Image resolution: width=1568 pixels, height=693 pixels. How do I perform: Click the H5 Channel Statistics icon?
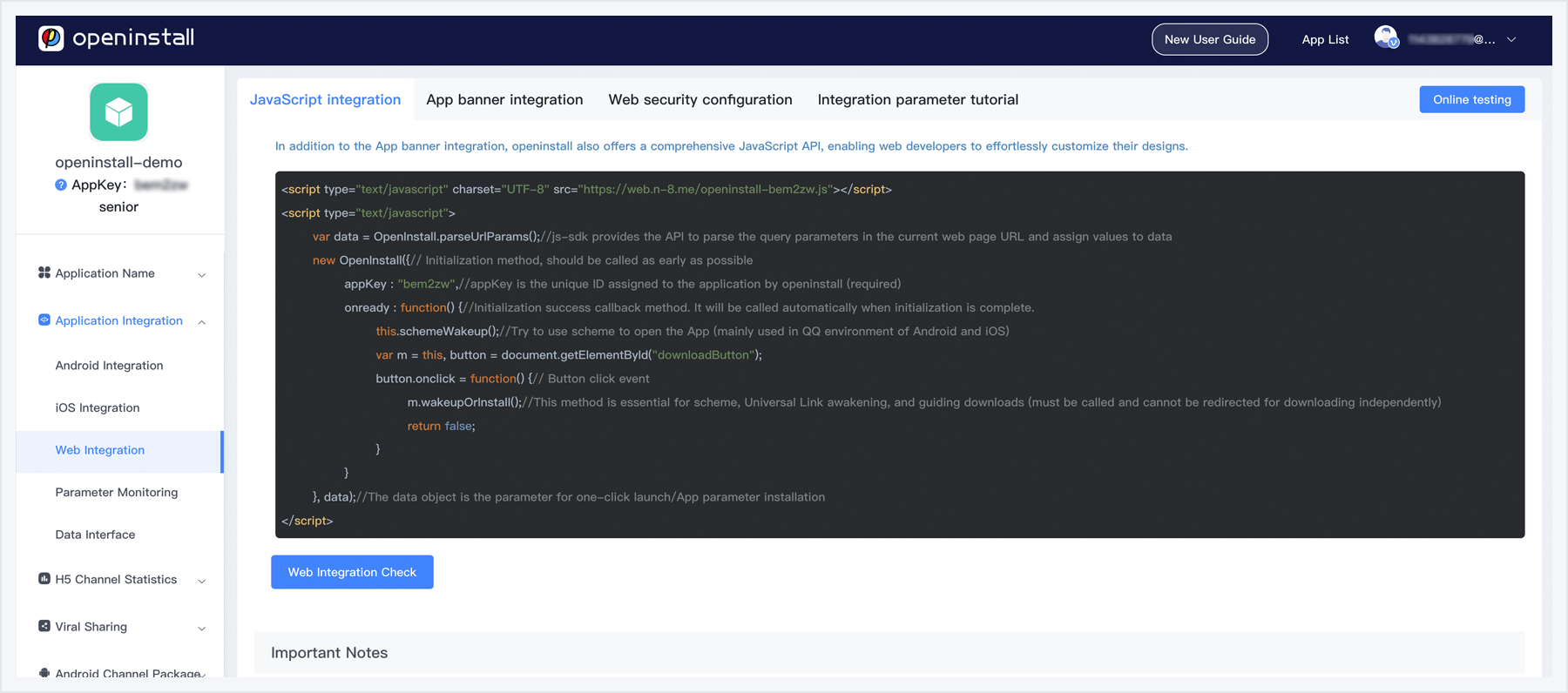coord(44,578)
